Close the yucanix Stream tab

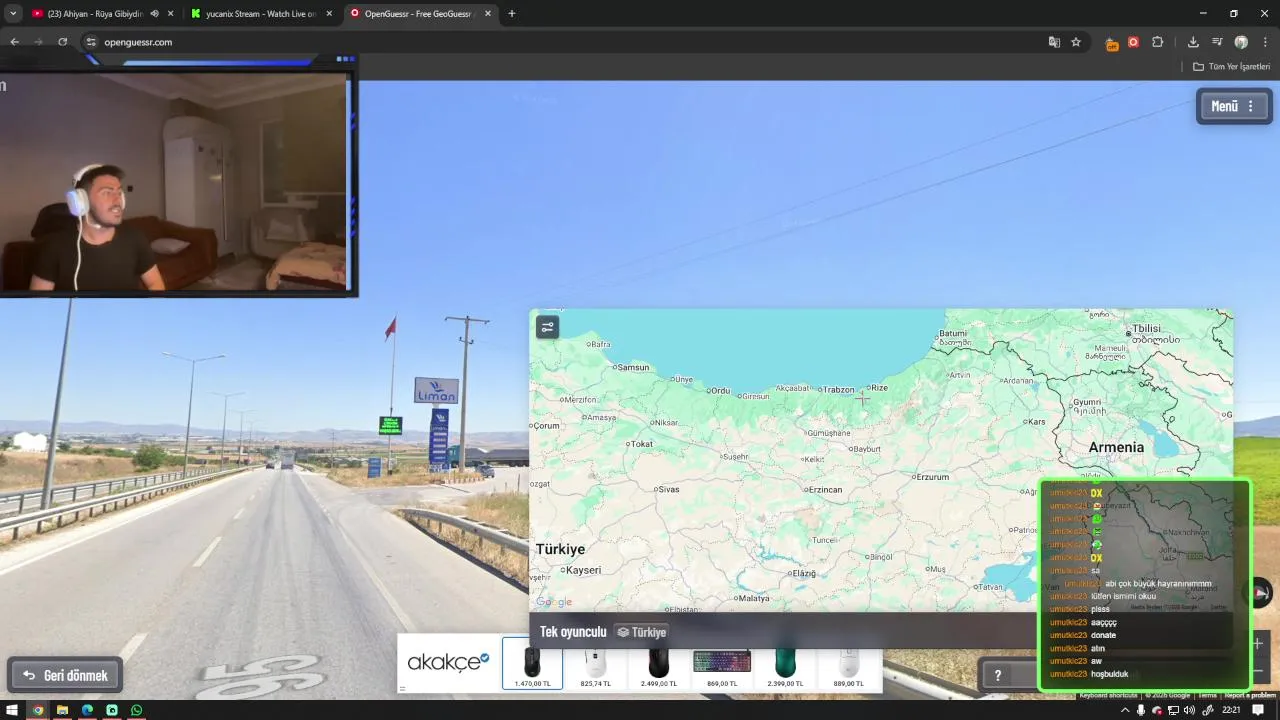(x=329, y=14)
